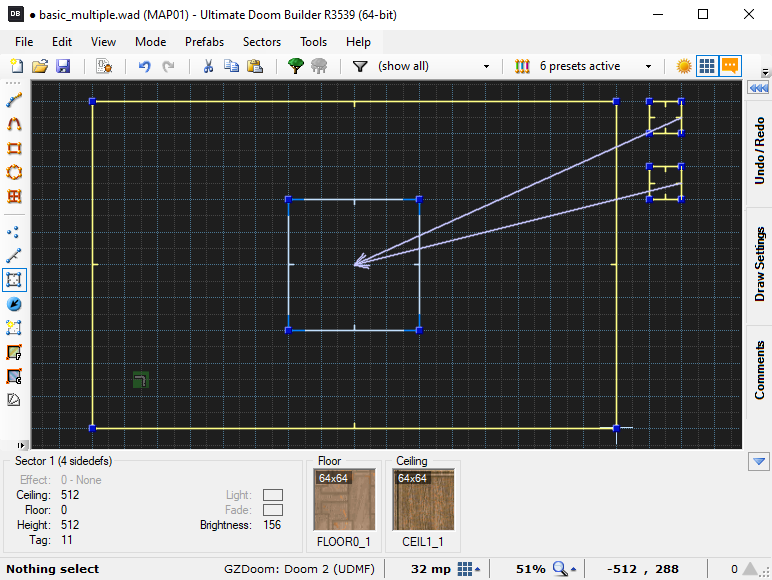The height and width of the screenshot is (580, 772).
Task: Toggle the blue grid rendering button
Action: (707, 66)
